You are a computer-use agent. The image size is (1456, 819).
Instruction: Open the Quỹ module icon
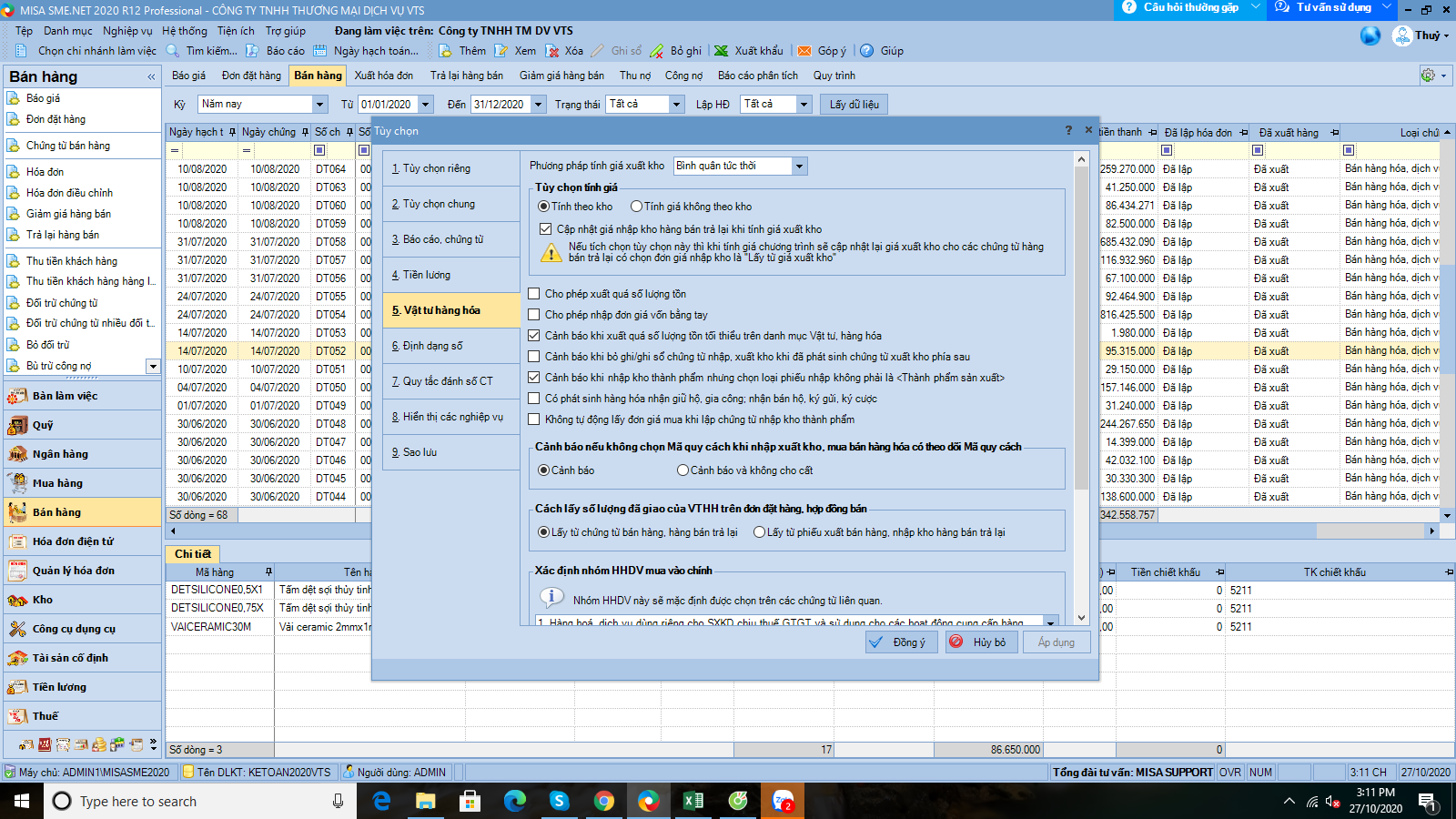17,425
